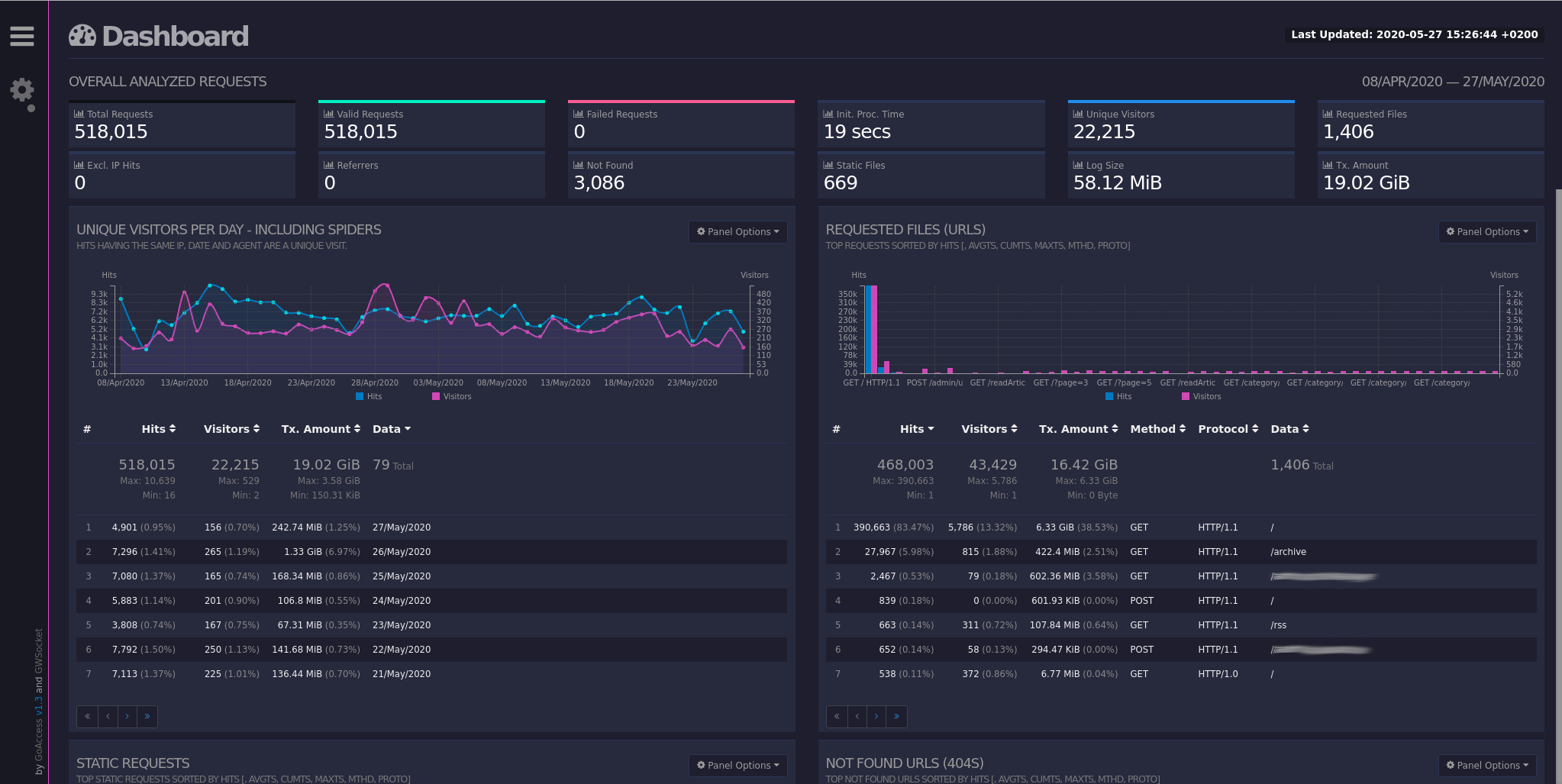Go to last page of requested files table

click(896, 716)
